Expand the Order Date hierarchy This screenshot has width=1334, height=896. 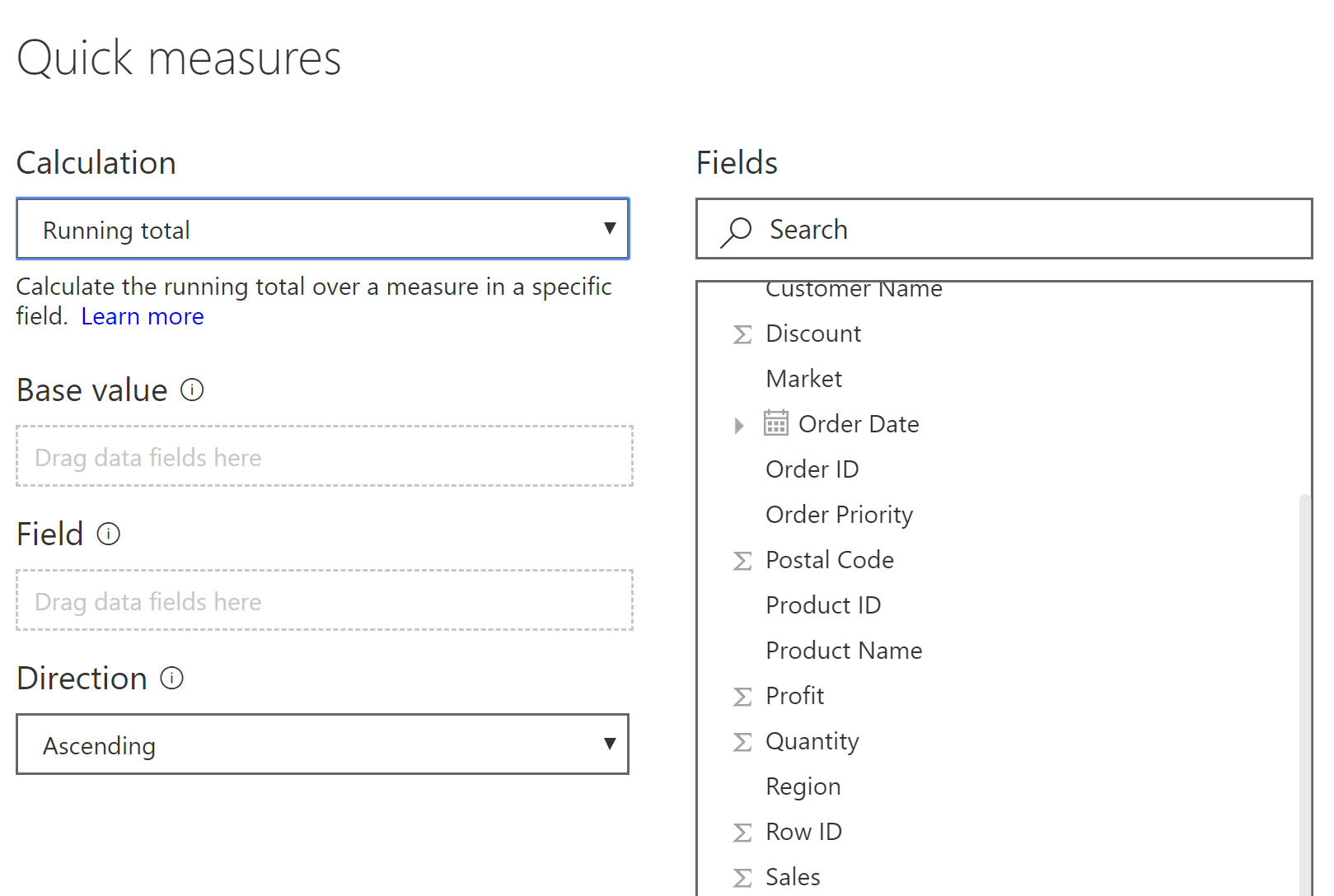(x=739, y=425)
